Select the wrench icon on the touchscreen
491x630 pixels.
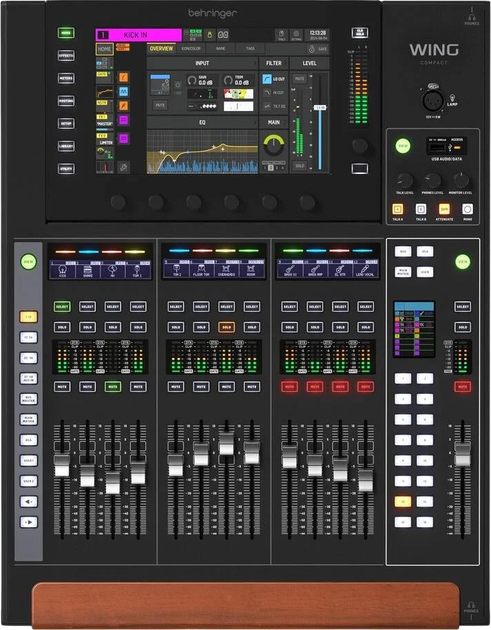point(124,167)
